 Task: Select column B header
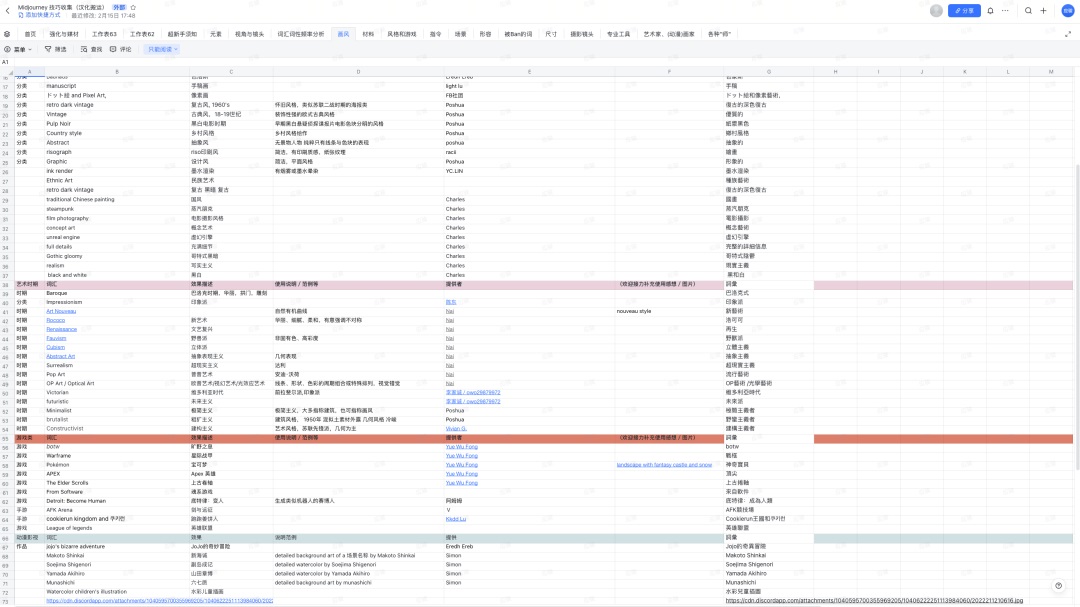[x=117, y=72]
